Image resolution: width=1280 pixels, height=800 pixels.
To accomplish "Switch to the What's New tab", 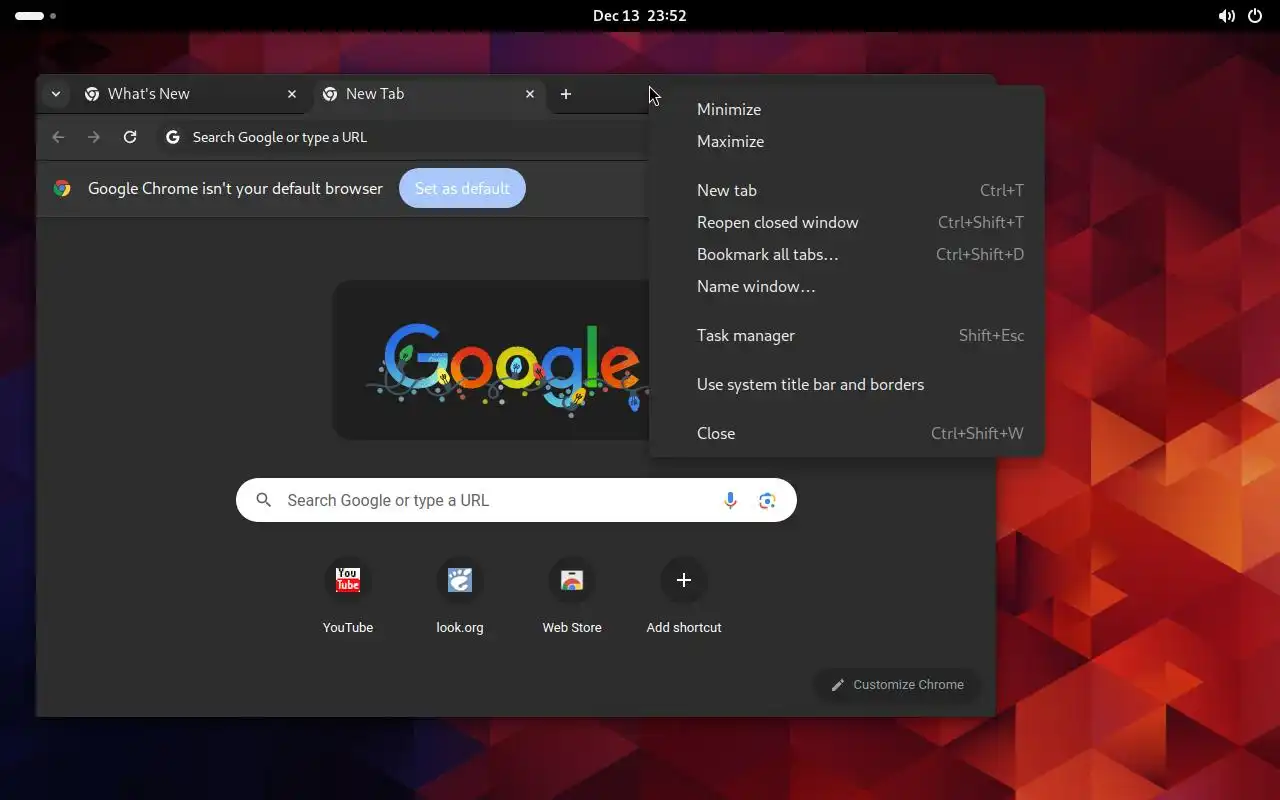I will click(191, 94).
